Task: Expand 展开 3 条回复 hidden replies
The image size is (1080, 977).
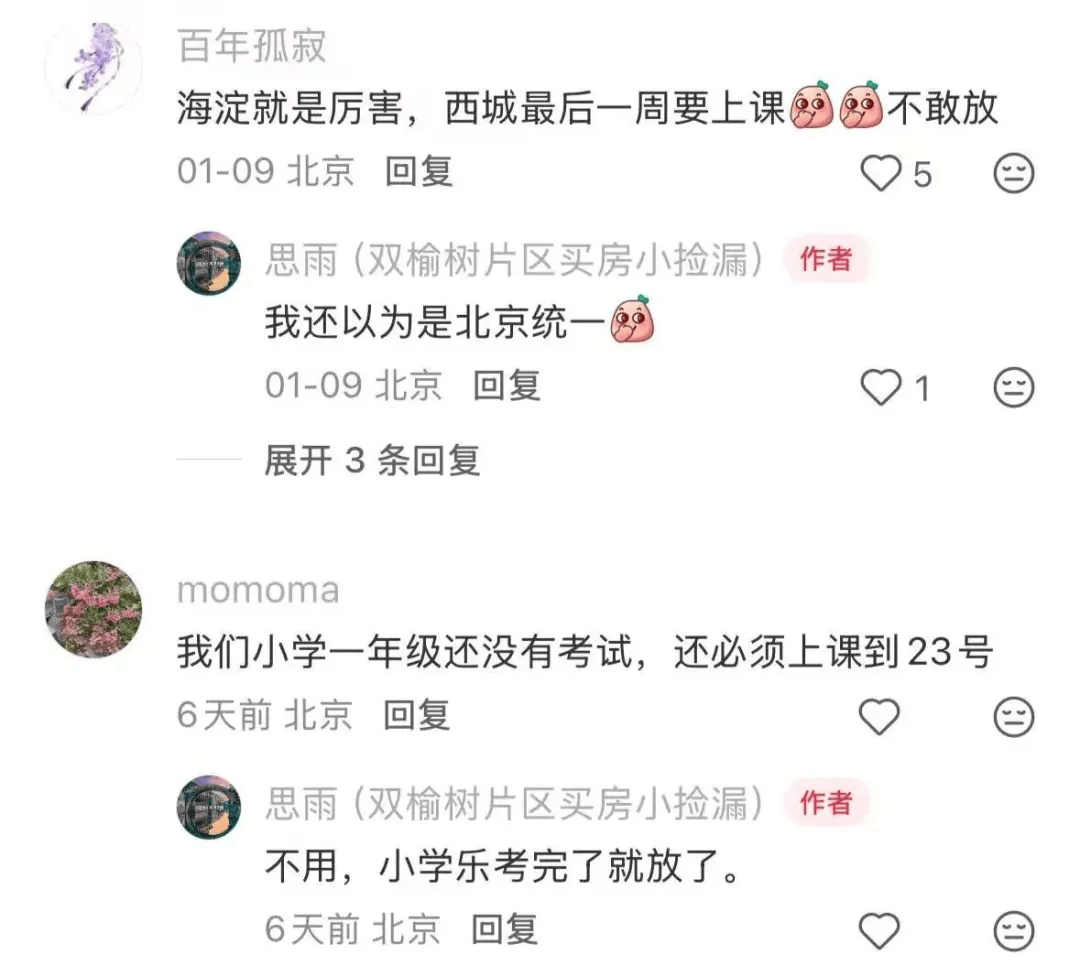Action: (372, 460)
